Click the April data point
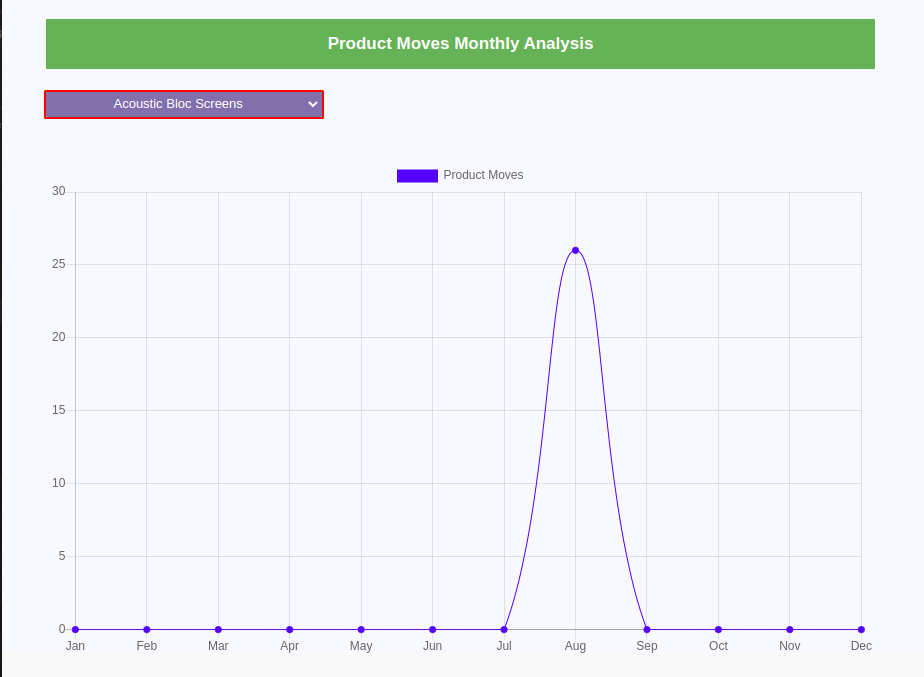The height and width of the screenshot is (677, 924). tap(290, 629)
